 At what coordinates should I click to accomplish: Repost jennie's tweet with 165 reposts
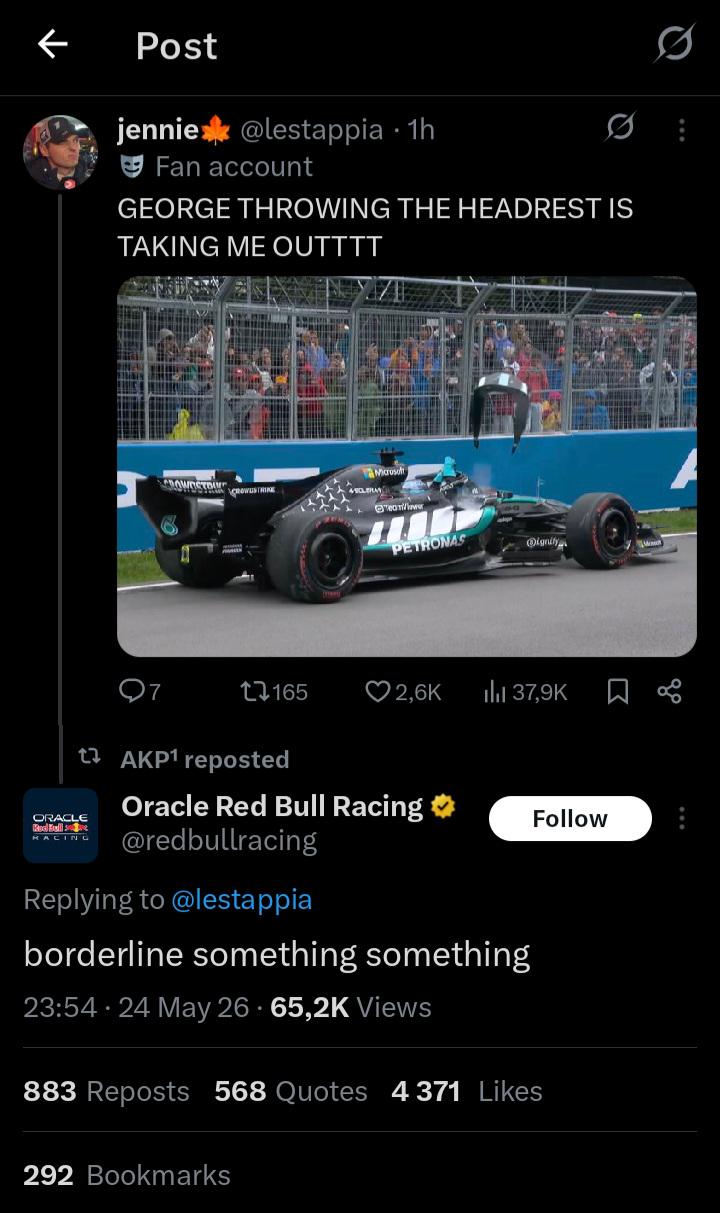click(x=275, y=691)
